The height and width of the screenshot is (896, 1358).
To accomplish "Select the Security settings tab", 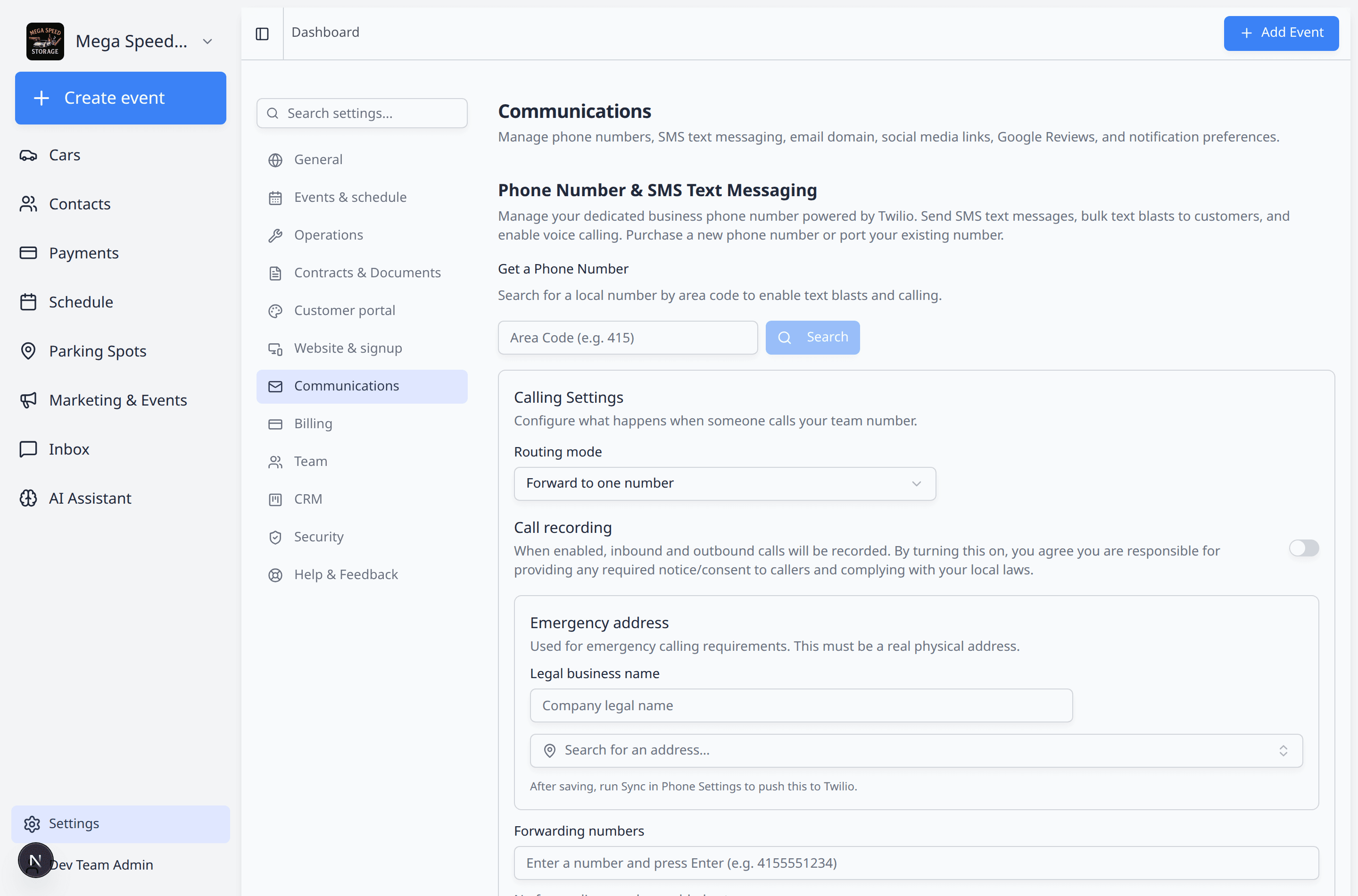I will 362,537.
